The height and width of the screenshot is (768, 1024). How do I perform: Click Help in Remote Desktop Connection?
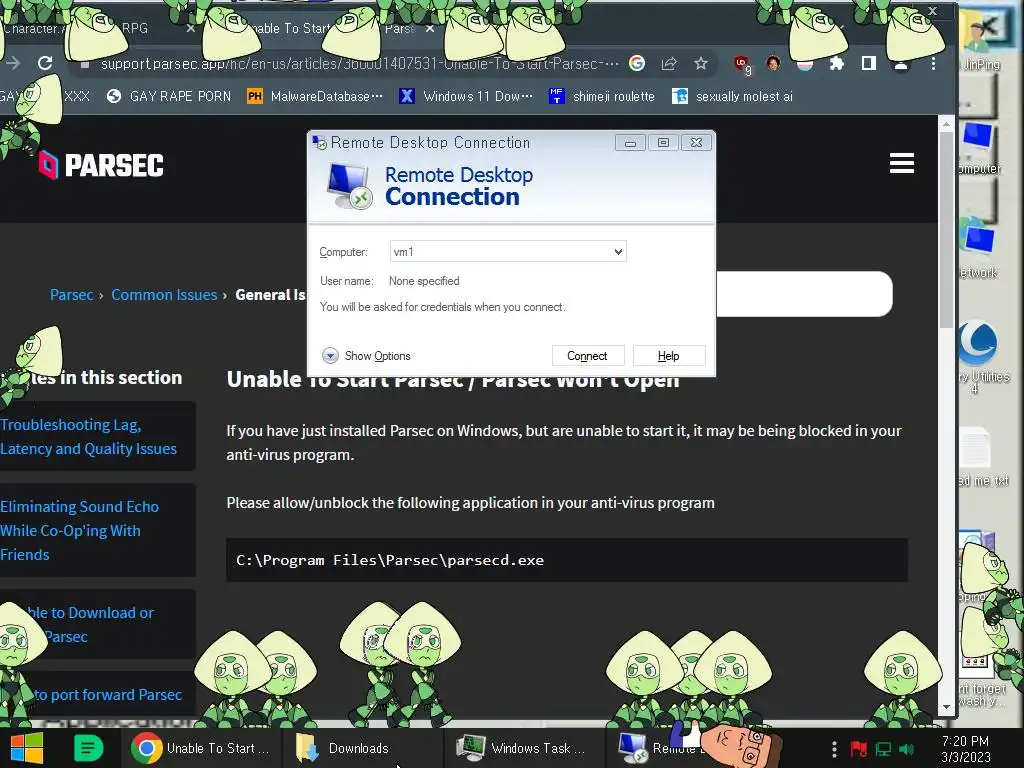pyautogui.click(x=669, y=356)
